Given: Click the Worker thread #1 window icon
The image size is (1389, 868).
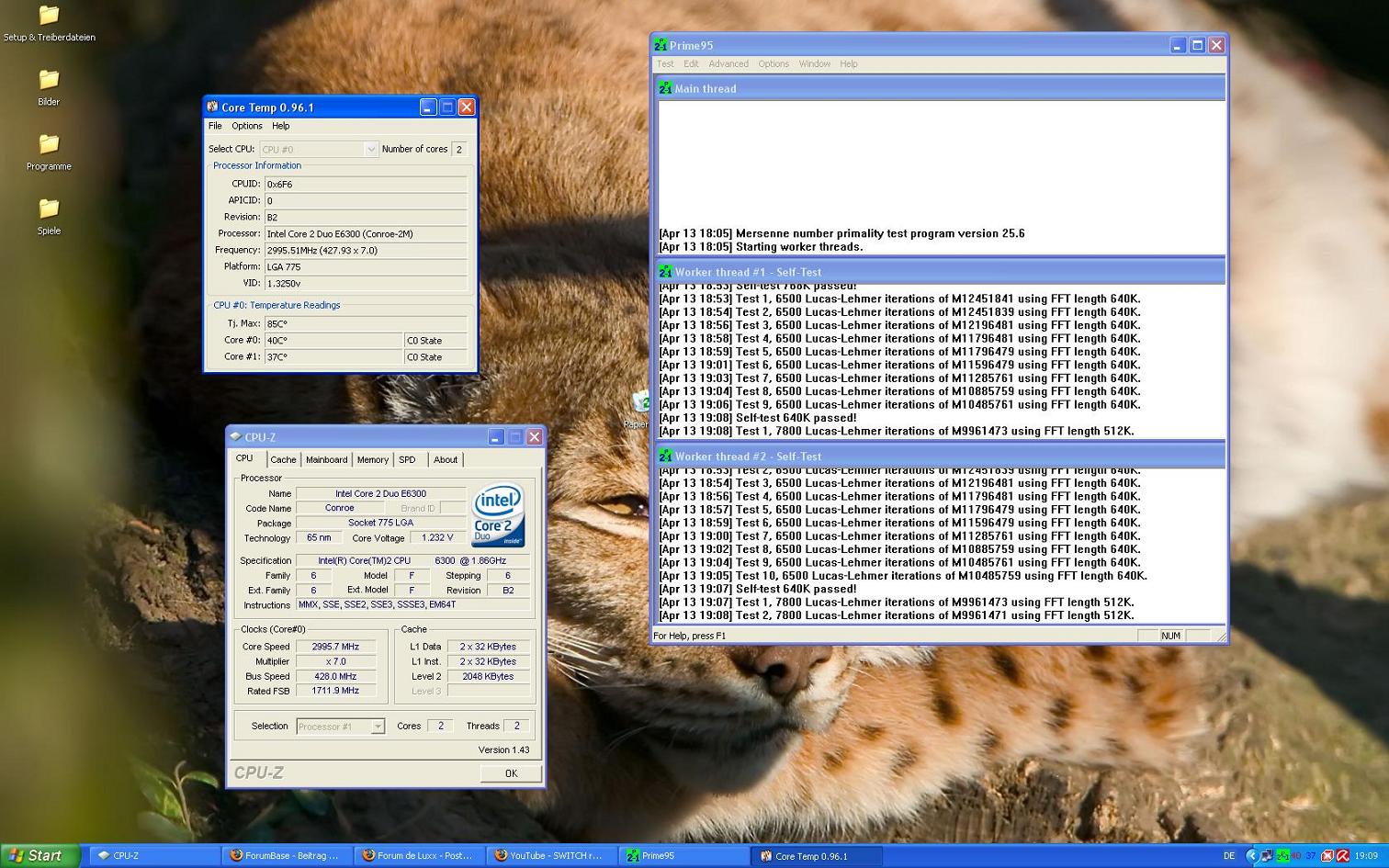Looking at the screenshot, I should 665,272.
